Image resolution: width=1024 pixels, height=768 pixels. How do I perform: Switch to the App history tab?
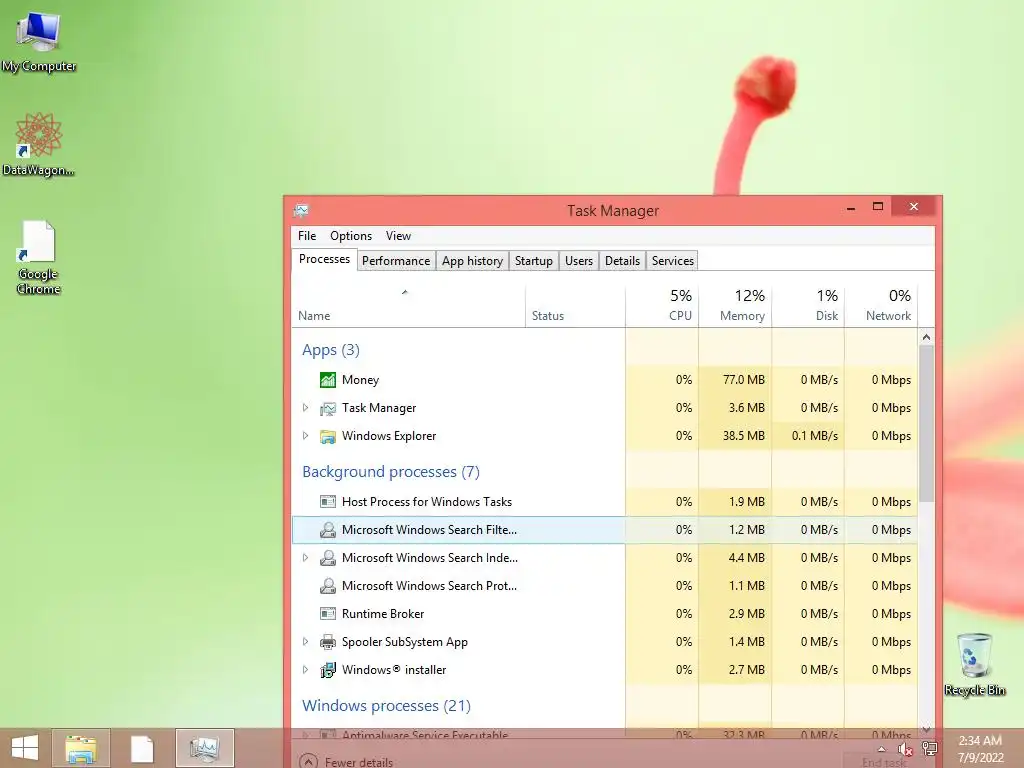[472, 261]
